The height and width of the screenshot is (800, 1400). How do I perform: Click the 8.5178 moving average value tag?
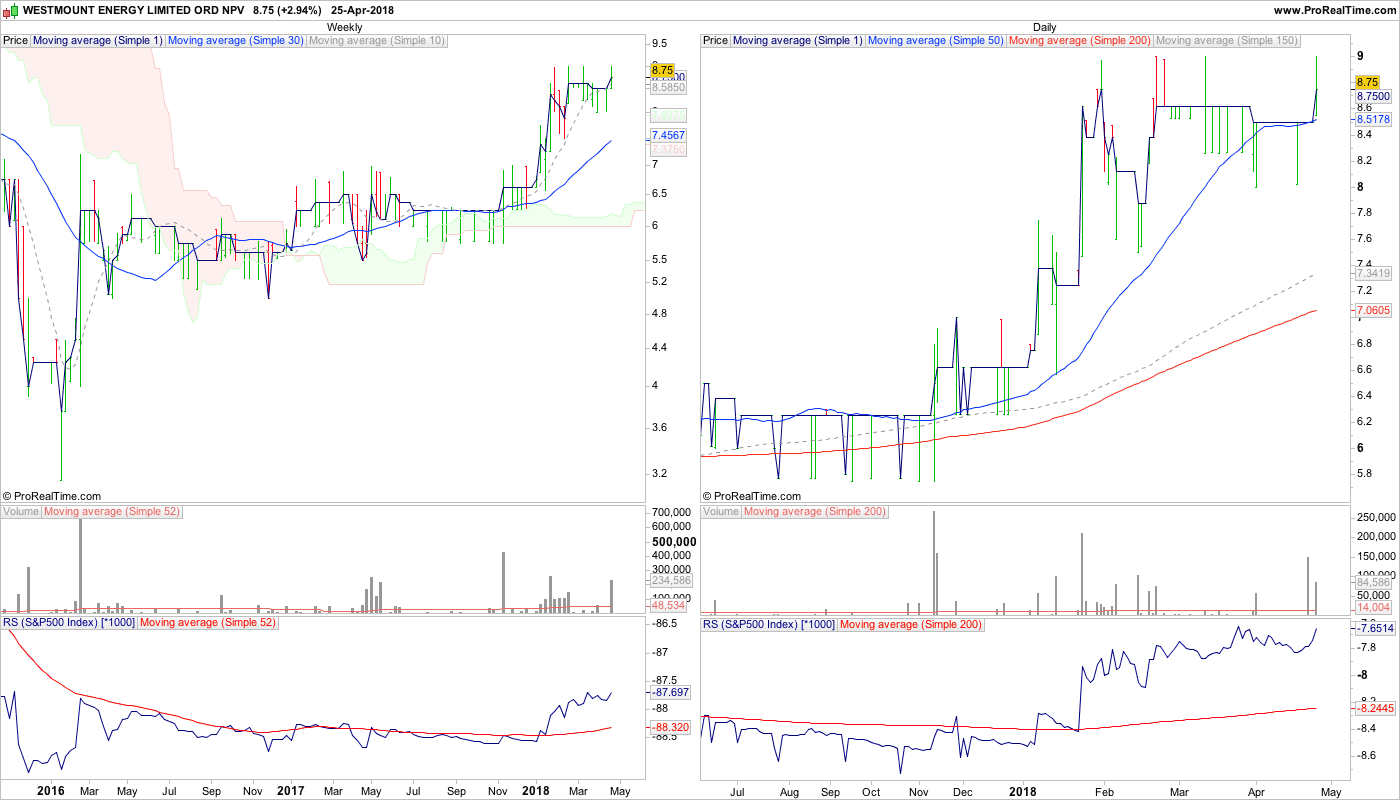point(1373,119)
